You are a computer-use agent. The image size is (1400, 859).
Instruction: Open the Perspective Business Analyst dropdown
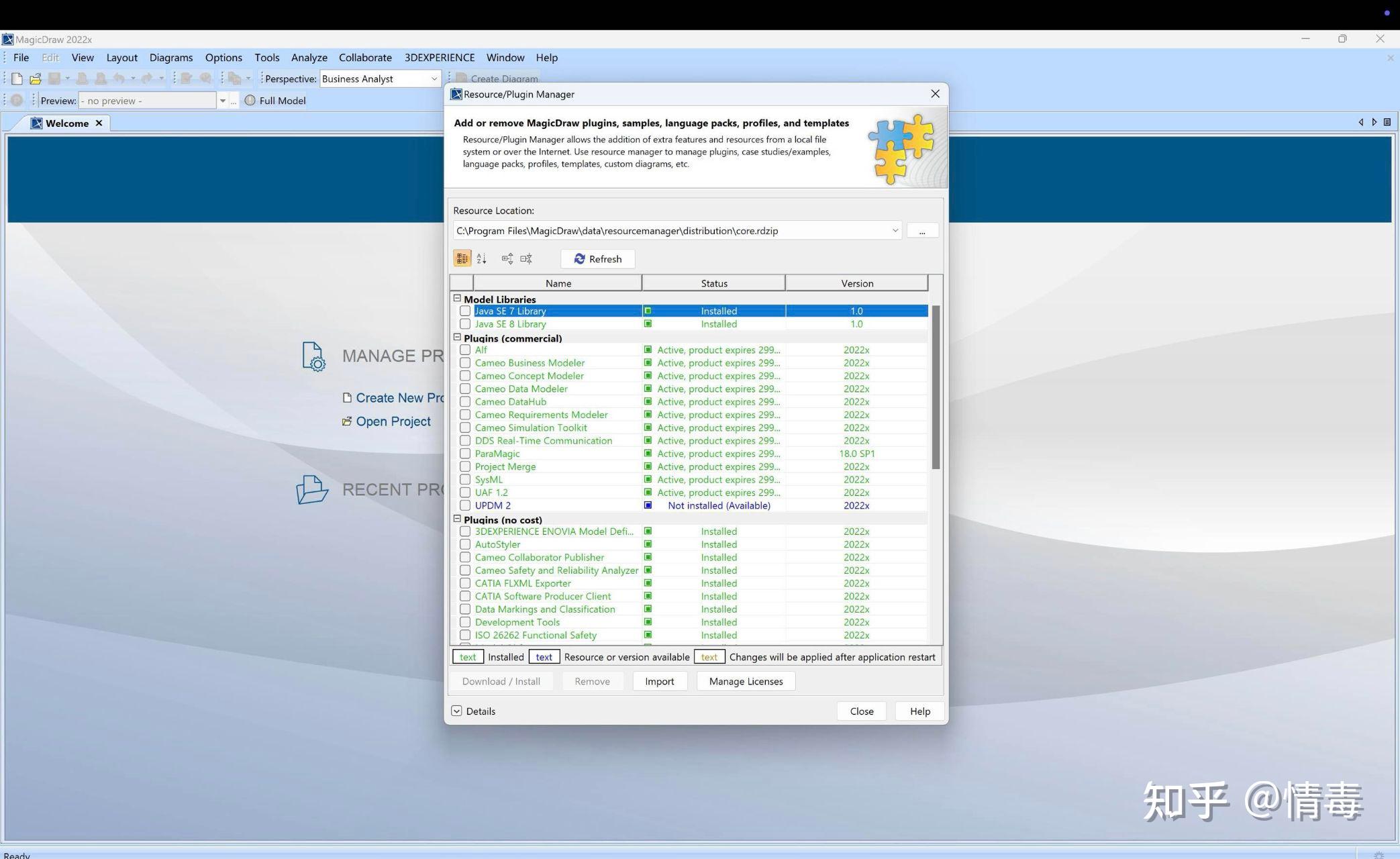[x=434, y=79]
